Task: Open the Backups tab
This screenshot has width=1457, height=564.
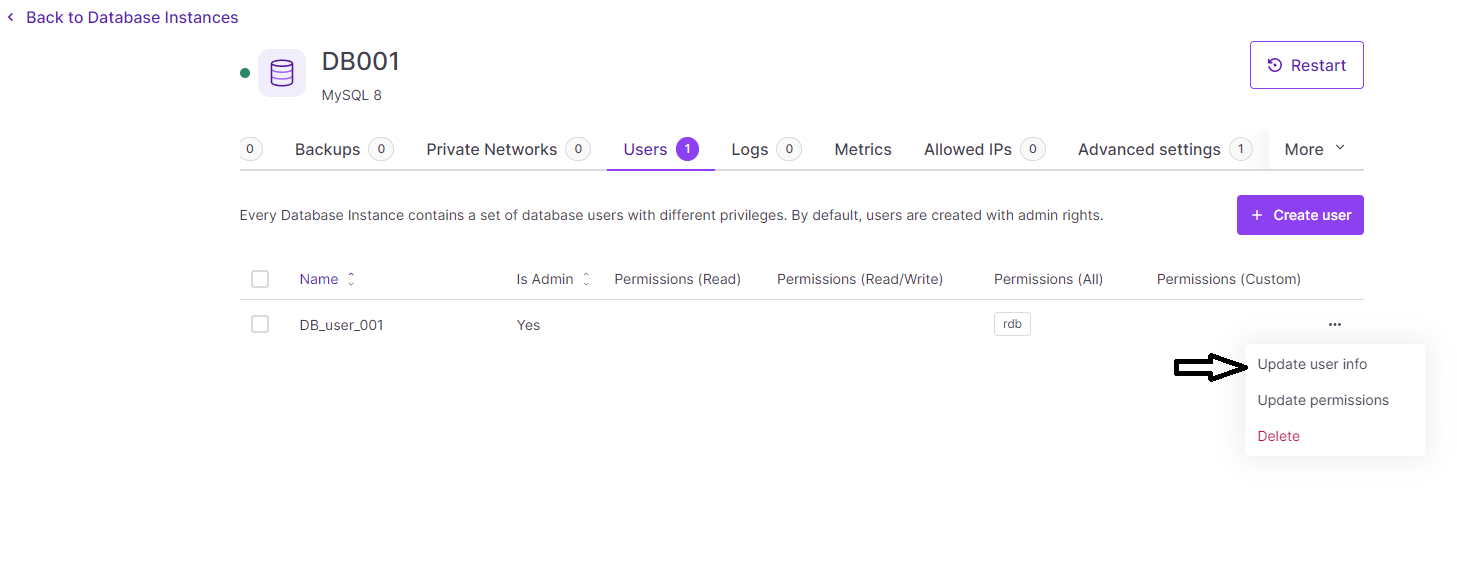Action: click(327, 149)
